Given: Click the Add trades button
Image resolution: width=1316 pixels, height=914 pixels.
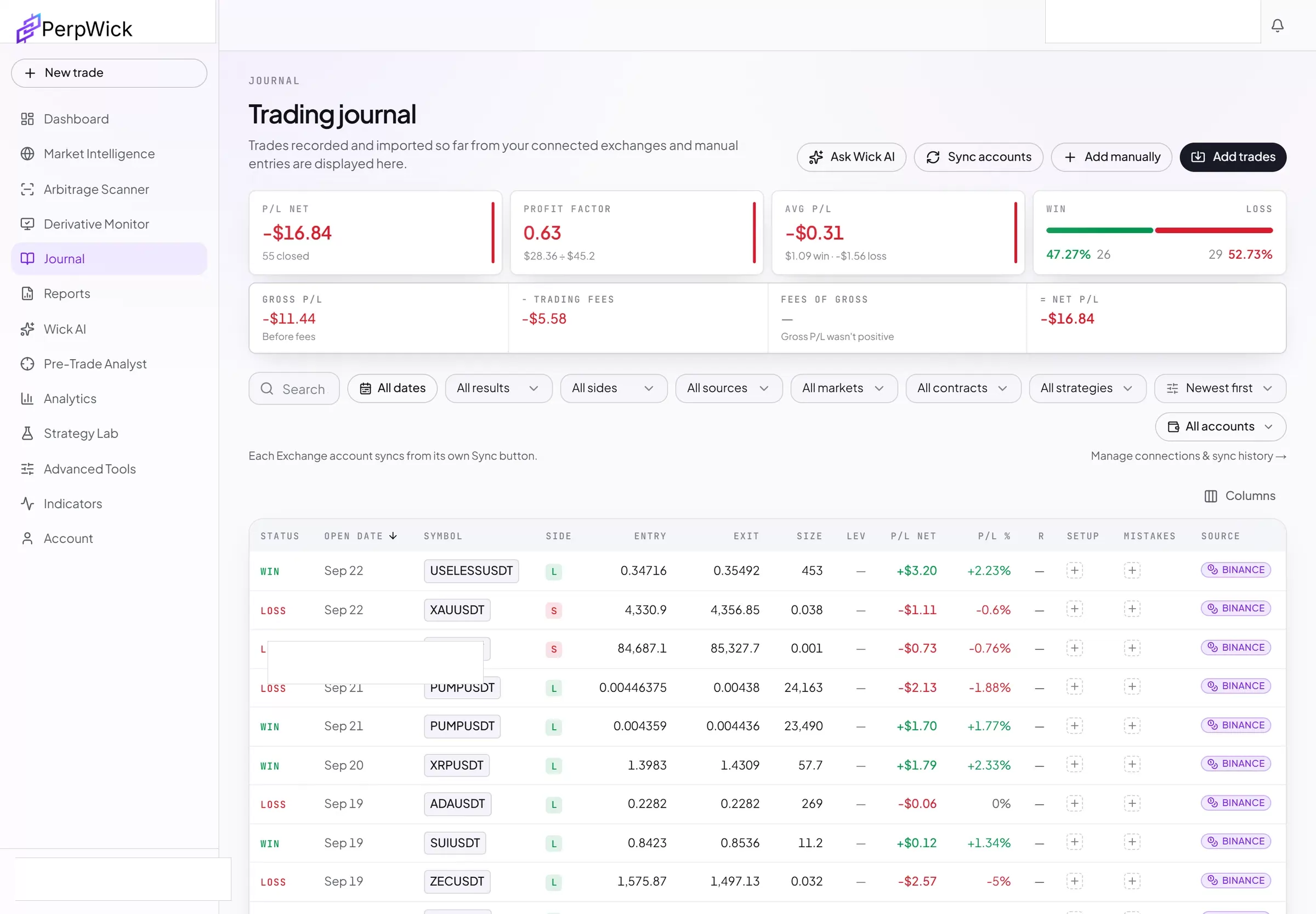Looking at the screenshot, I should pos(1233,157).
